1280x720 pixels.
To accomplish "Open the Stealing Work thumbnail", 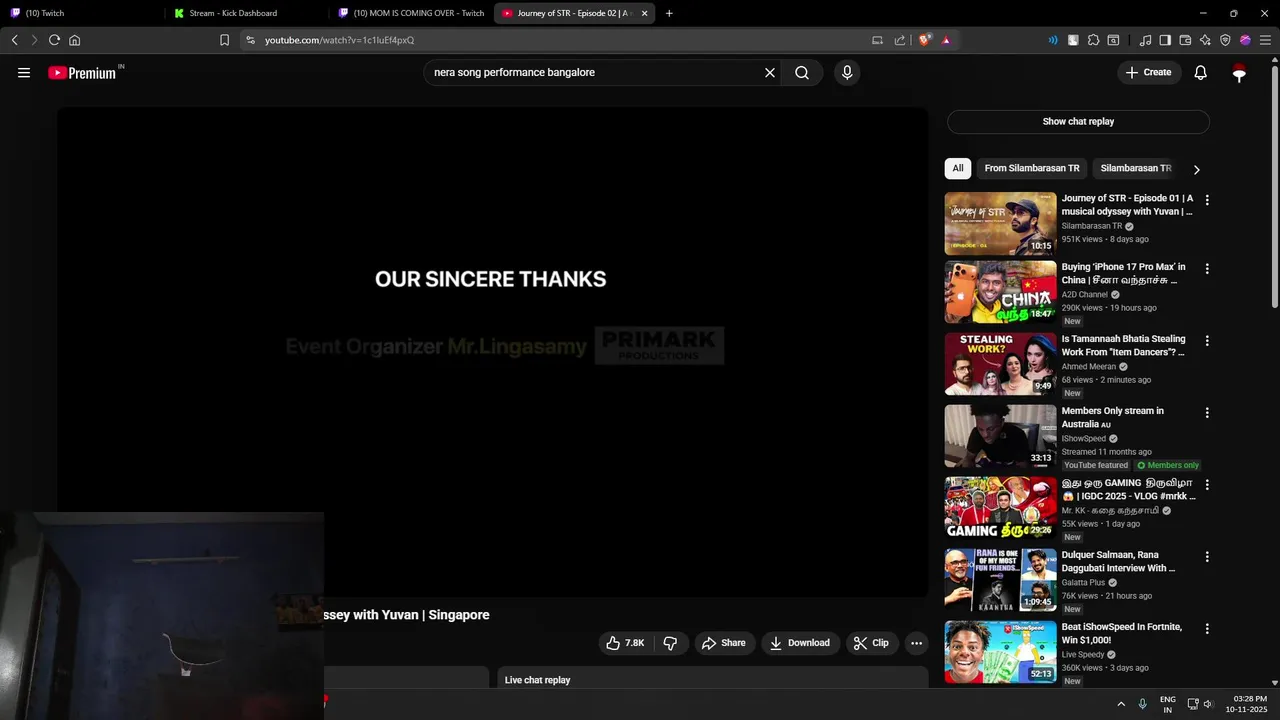I will tap(1000, 364).
